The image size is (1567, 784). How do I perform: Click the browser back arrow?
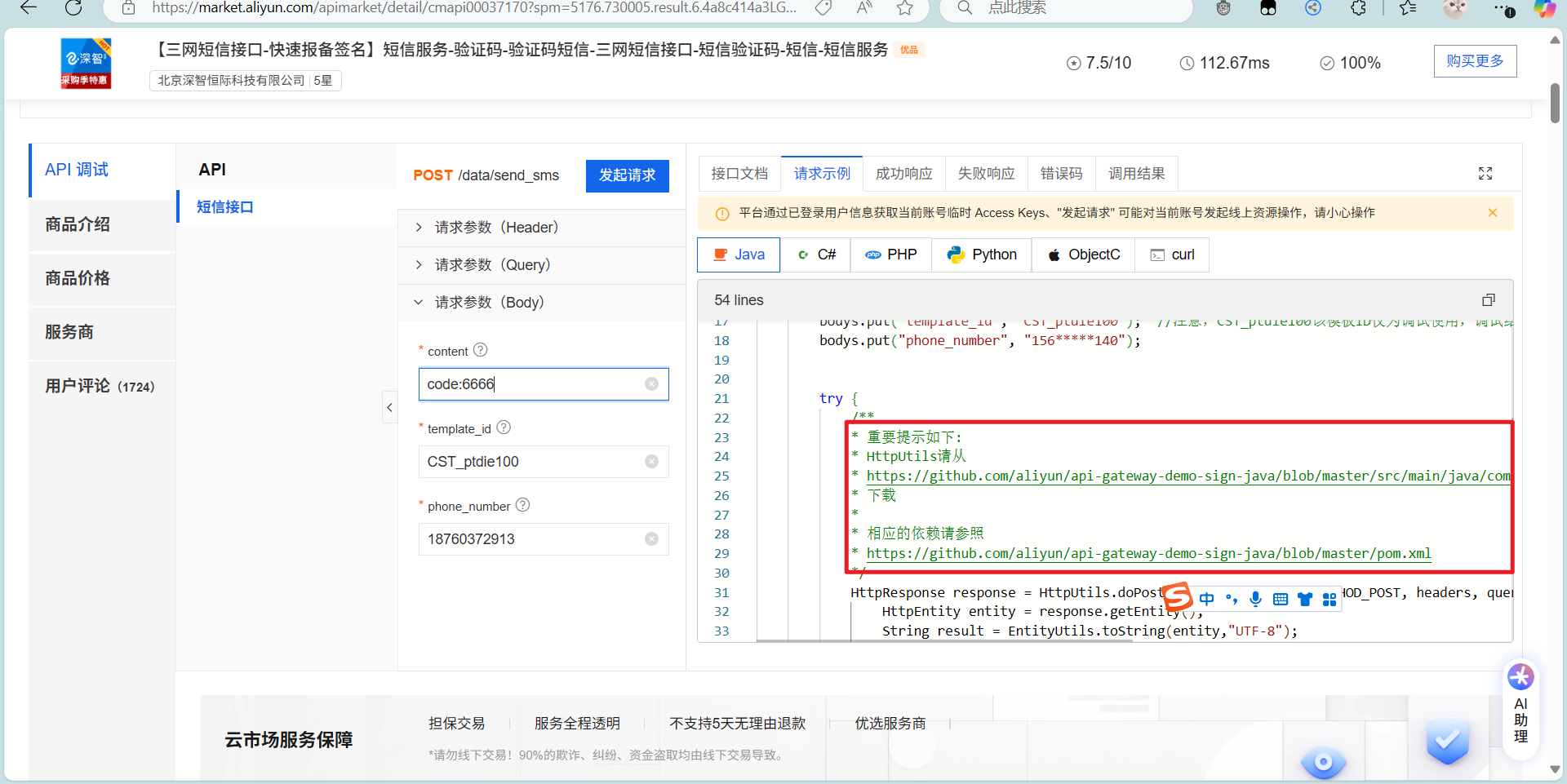pos(29,7)
